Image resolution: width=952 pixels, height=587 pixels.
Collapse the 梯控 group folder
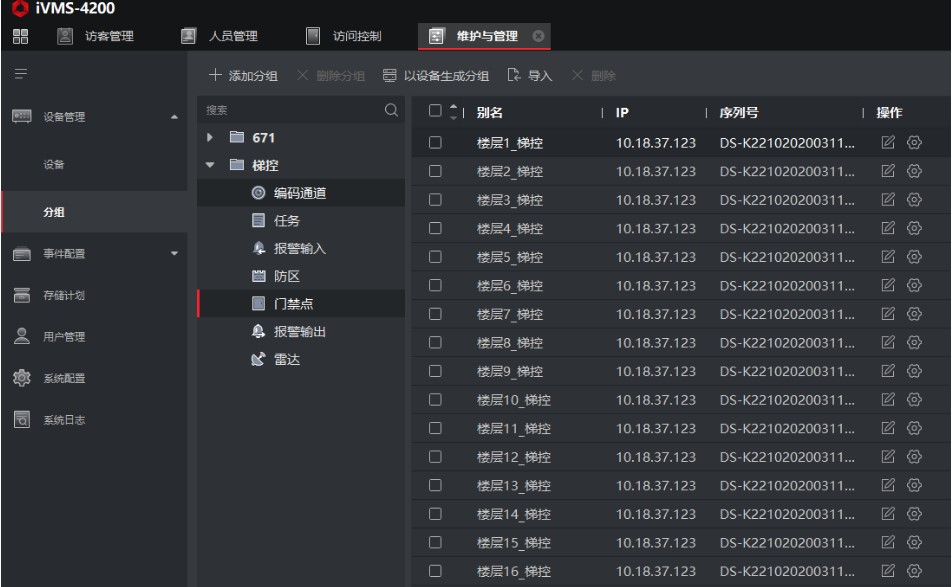tap(210, 165)
